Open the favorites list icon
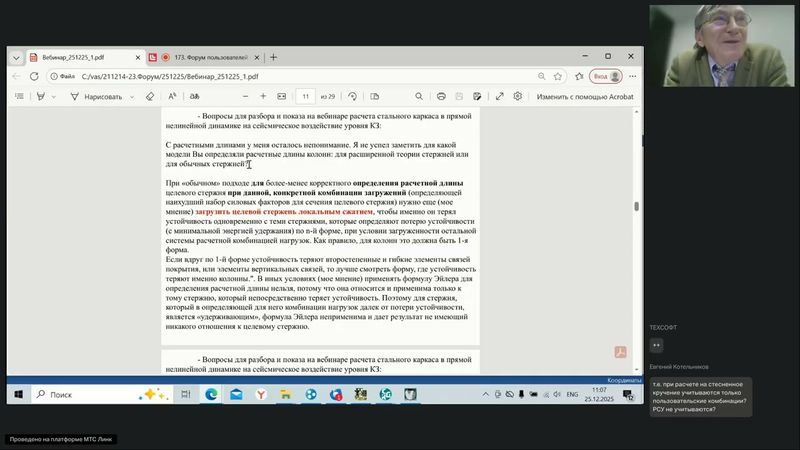The image size is (800, 450). 579,76
